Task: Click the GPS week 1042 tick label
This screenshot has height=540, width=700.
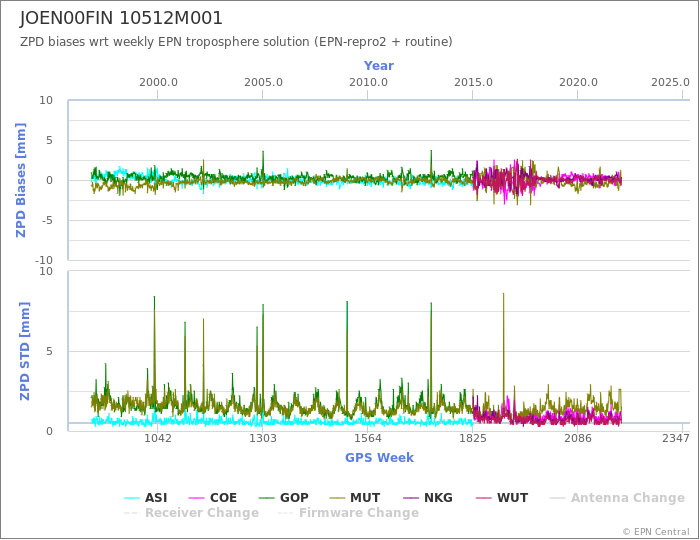Action: pyautogui.click(x=158, y=438)
